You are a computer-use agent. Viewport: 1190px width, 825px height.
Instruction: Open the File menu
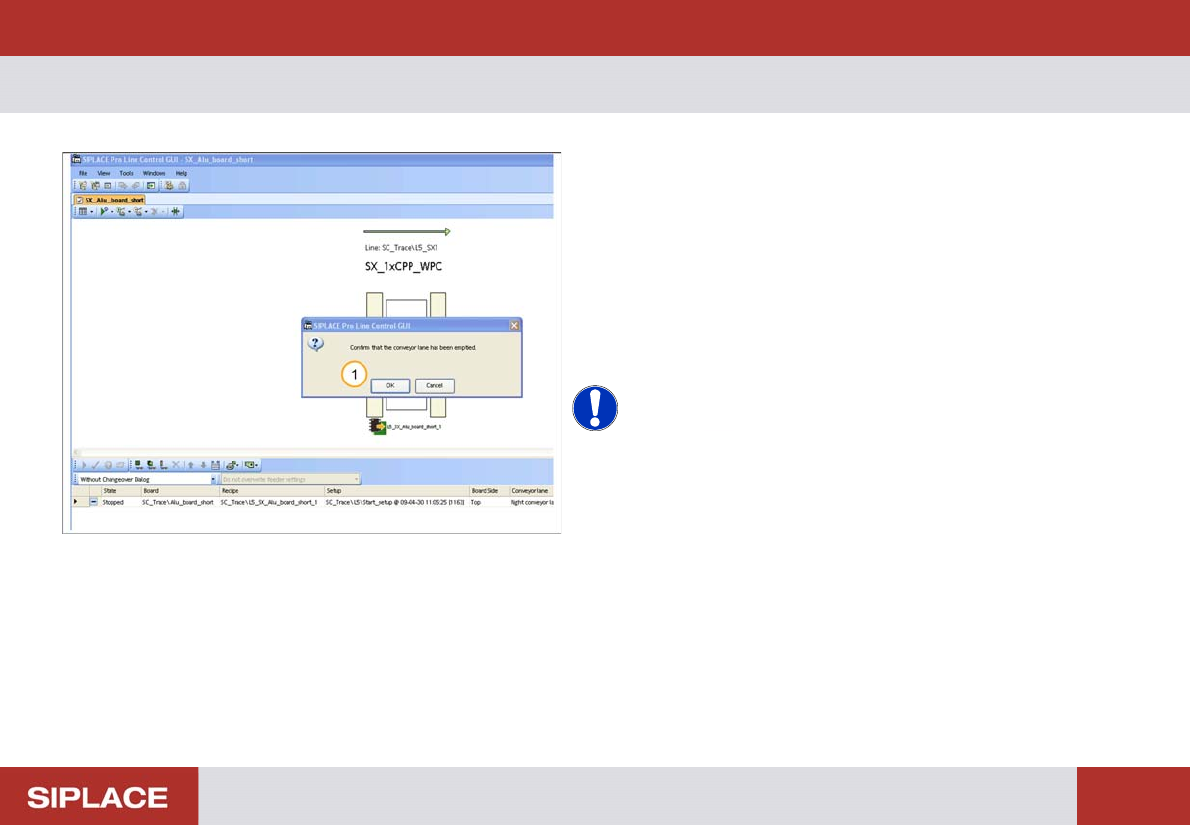(83, 173)
